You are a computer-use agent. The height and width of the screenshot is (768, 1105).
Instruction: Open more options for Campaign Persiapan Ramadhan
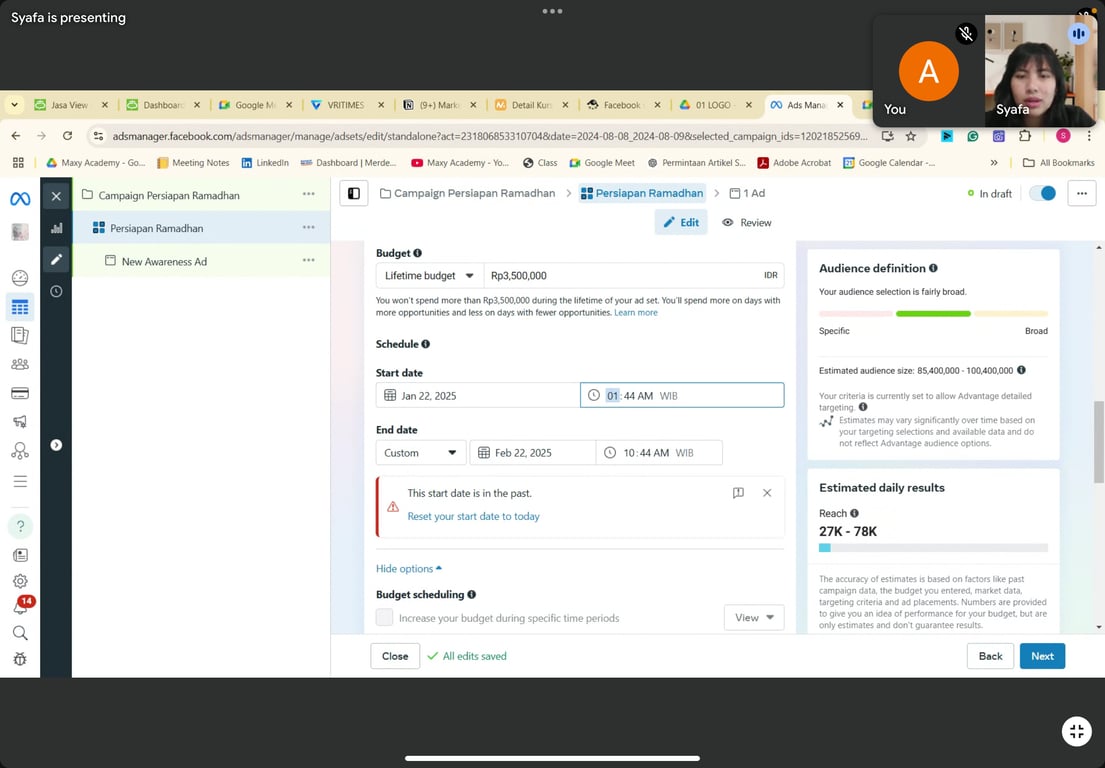click(x=309, y=194)
